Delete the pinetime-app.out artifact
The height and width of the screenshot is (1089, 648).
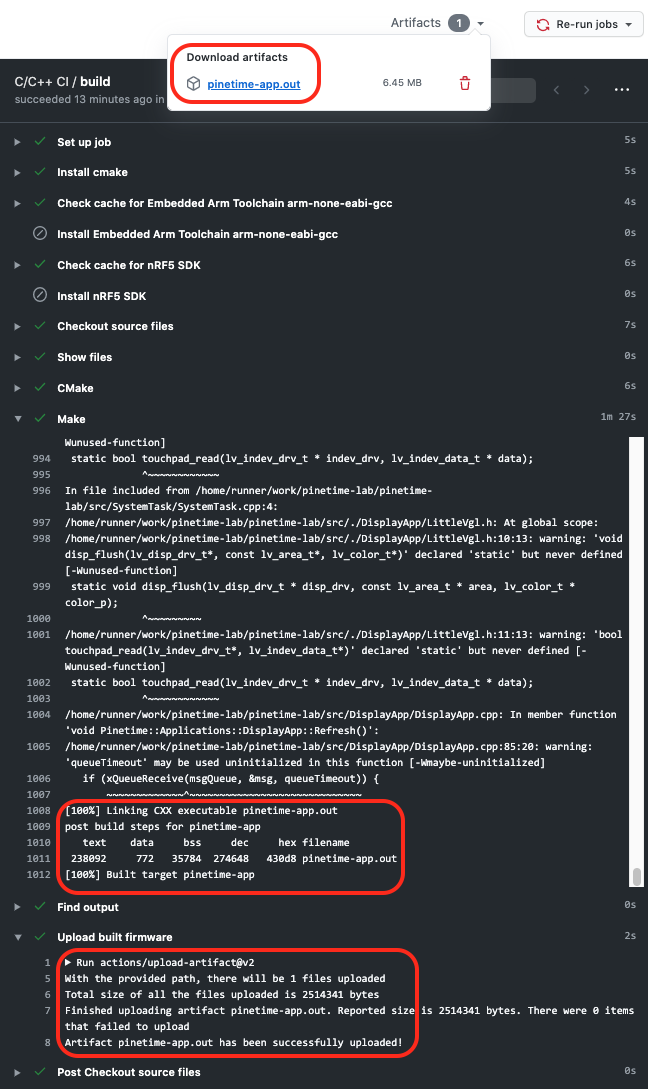pos(464,83)
